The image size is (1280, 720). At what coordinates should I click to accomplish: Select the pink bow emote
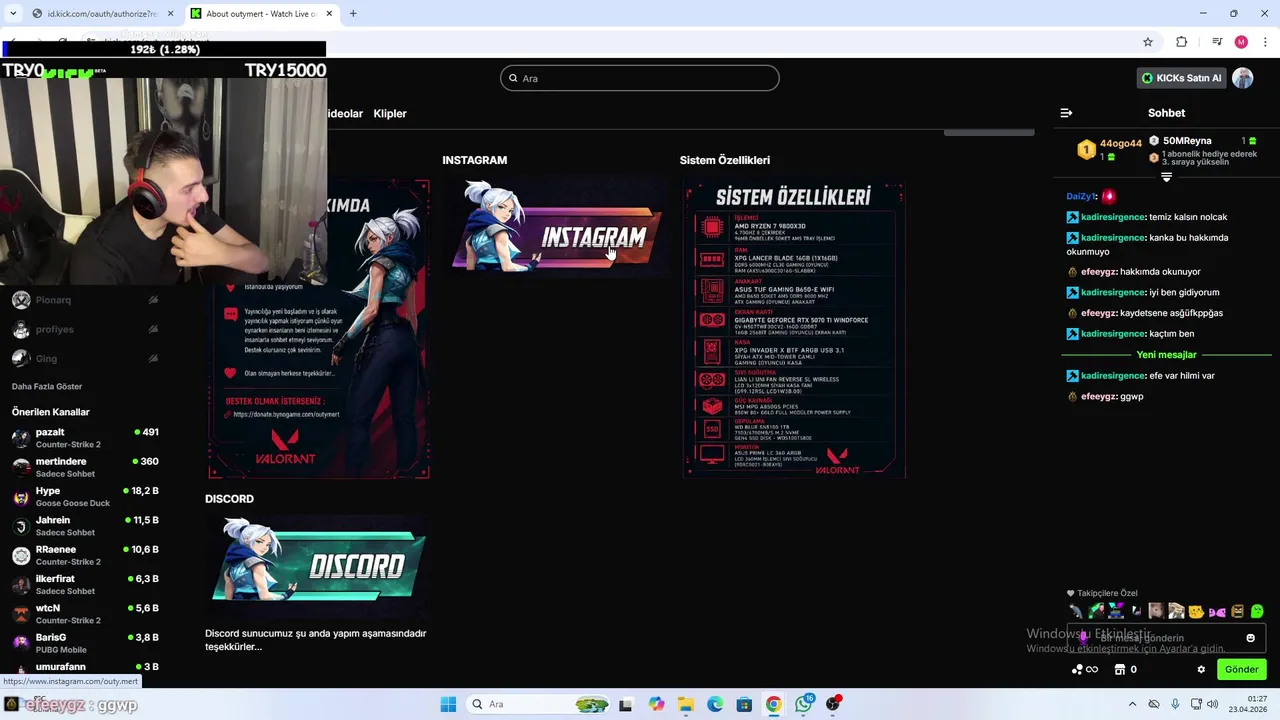1217,611
